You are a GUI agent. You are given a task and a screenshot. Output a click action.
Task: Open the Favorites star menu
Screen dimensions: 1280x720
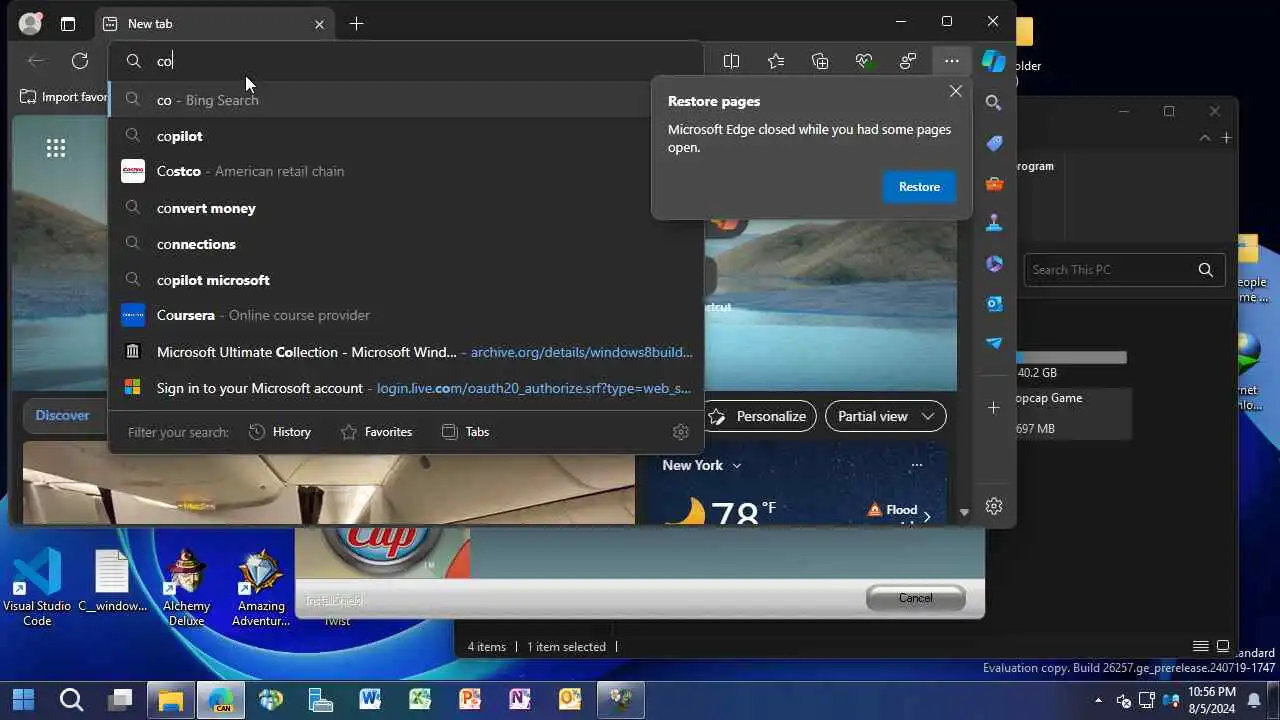coord(776,61)
